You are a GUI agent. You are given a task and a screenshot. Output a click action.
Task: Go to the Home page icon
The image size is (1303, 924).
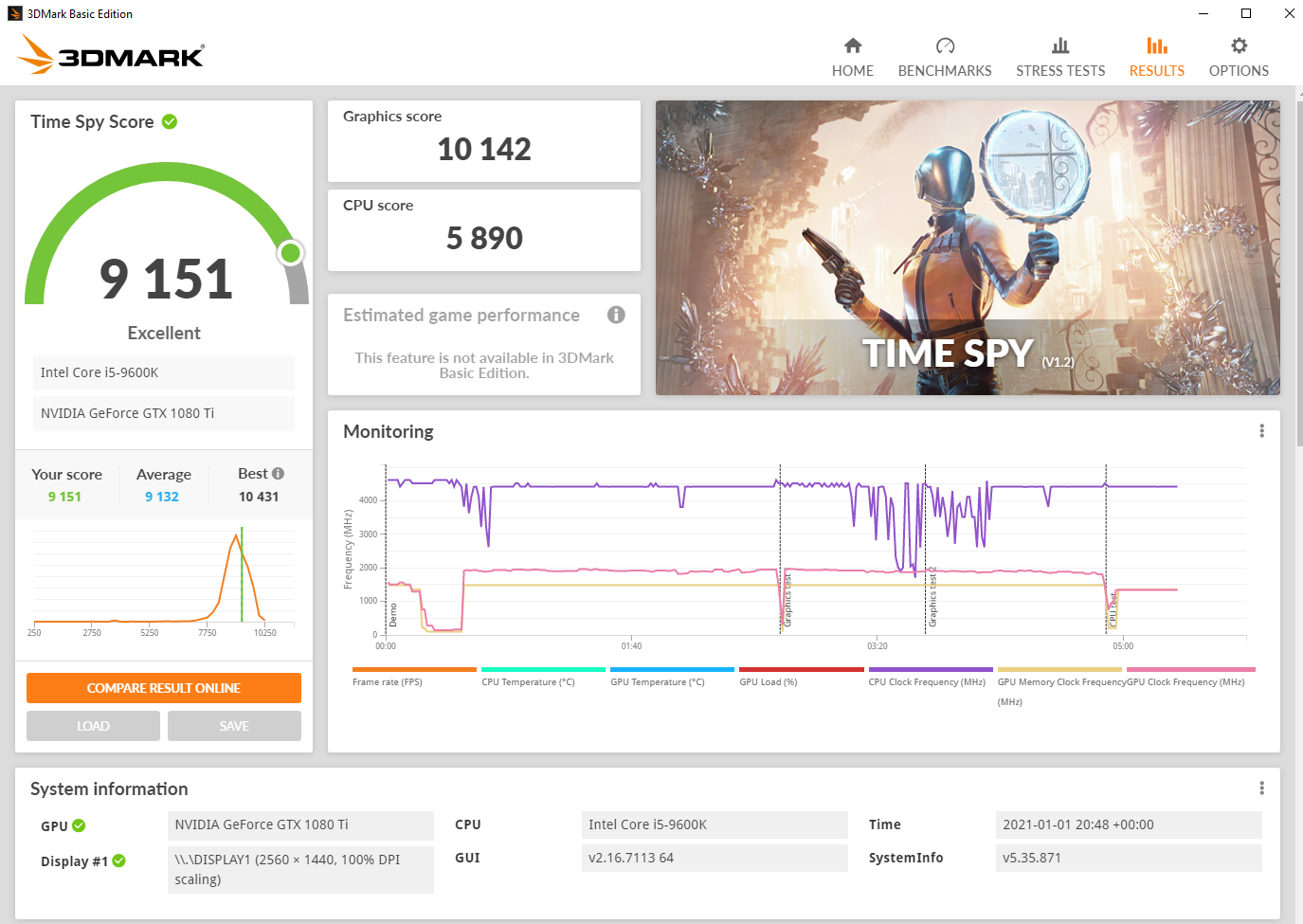click(x=853, y=46)
